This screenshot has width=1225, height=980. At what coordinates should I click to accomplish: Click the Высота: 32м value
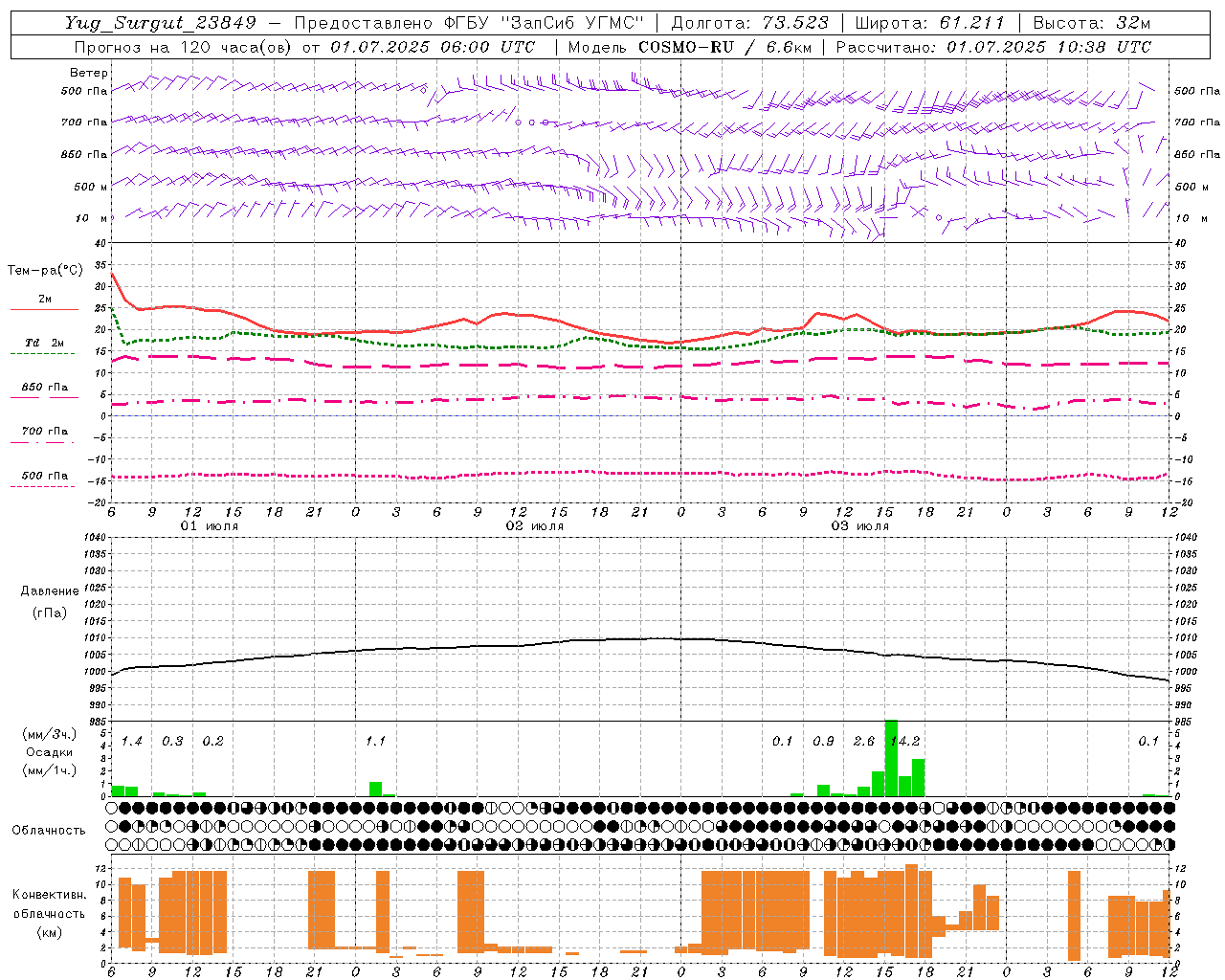[x=1090, y=23]
